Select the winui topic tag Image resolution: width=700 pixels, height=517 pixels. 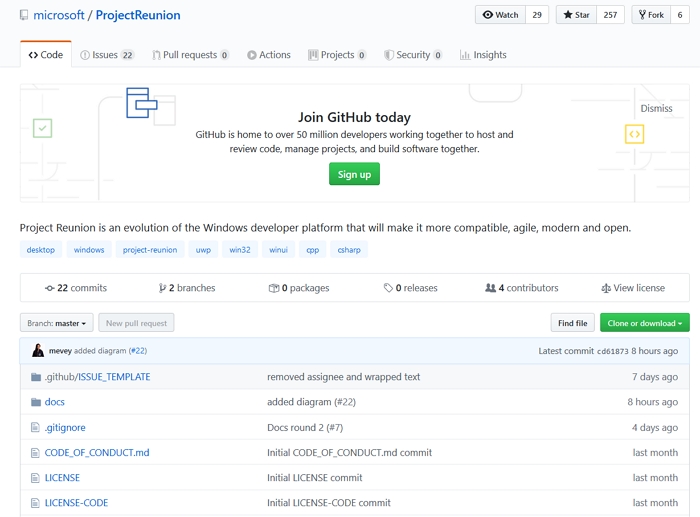pos(278,250)
